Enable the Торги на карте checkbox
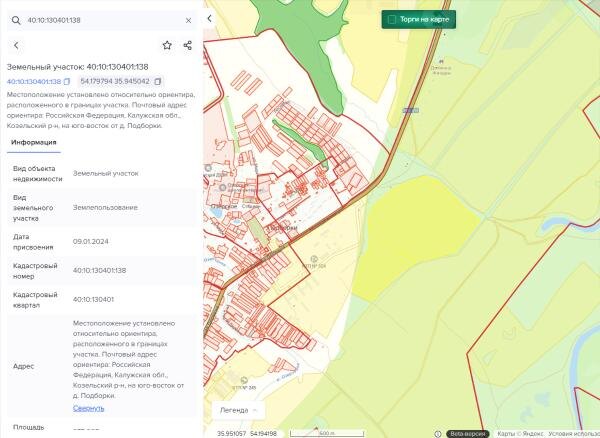 click(391, 20)
